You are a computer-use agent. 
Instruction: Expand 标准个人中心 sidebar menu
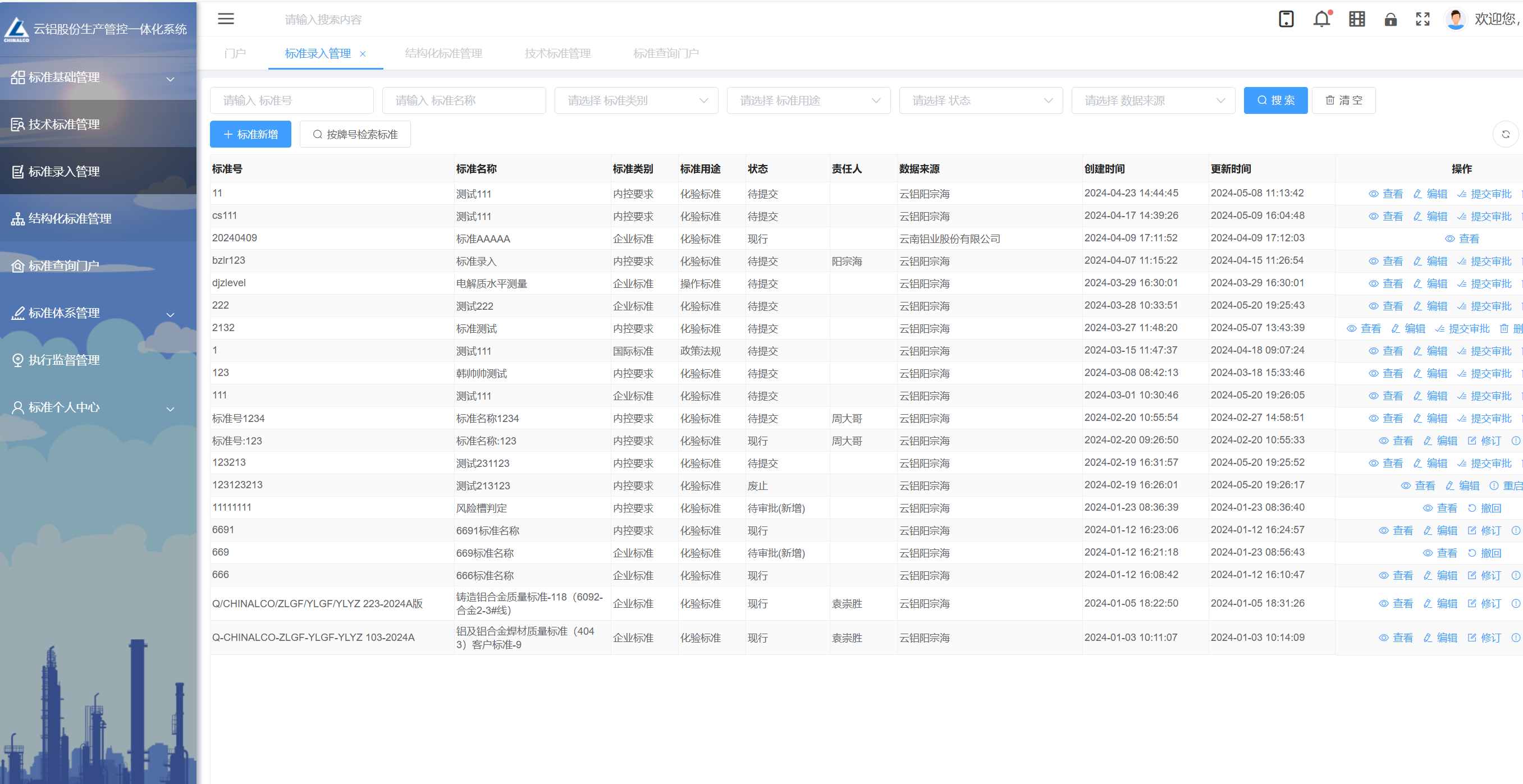click(x=98, y=407)
